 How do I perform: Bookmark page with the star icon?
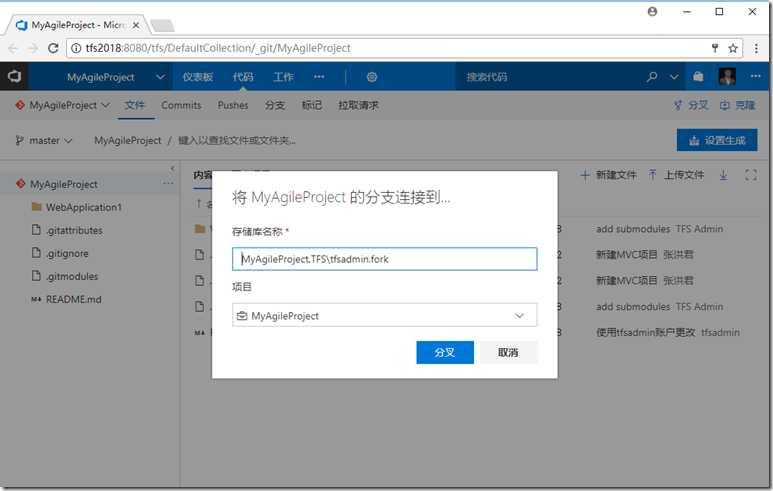pos(733,48)
